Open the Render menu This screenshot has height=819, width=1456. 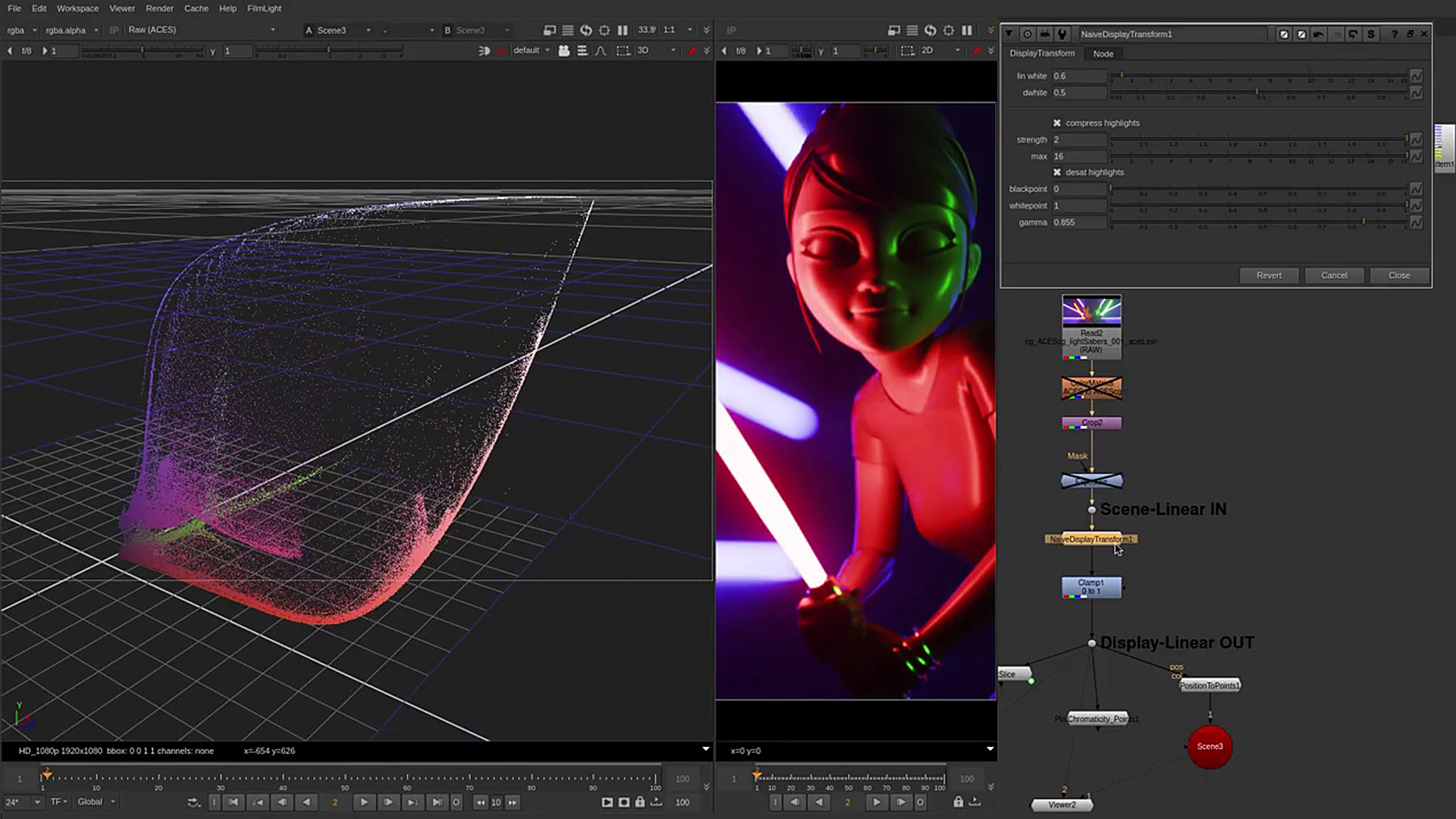click(x=159, y=8)
